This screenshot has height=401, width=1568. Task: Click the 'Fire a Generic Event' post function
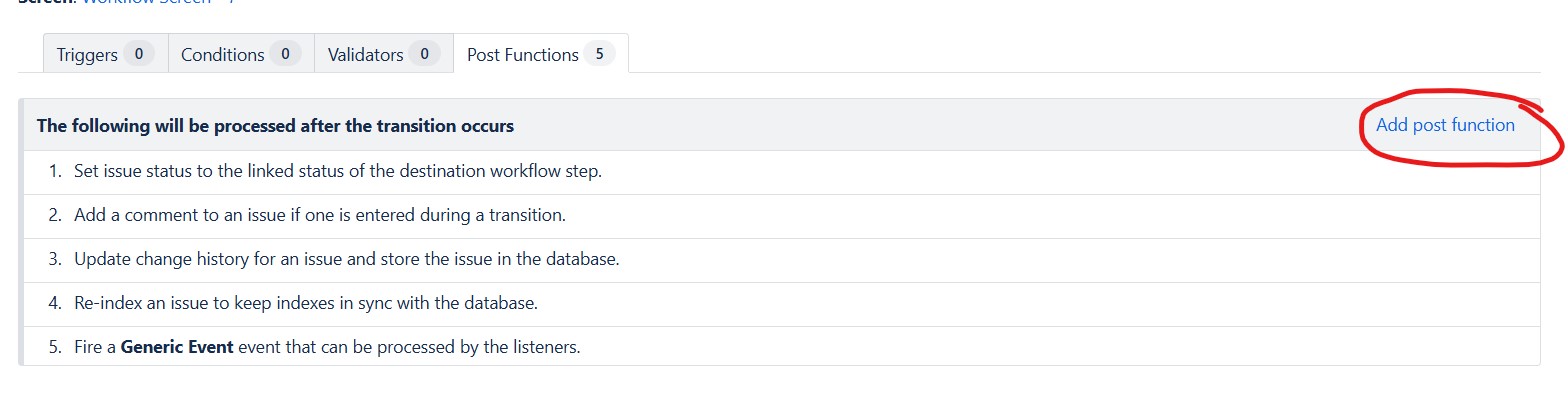click(327, 347)
